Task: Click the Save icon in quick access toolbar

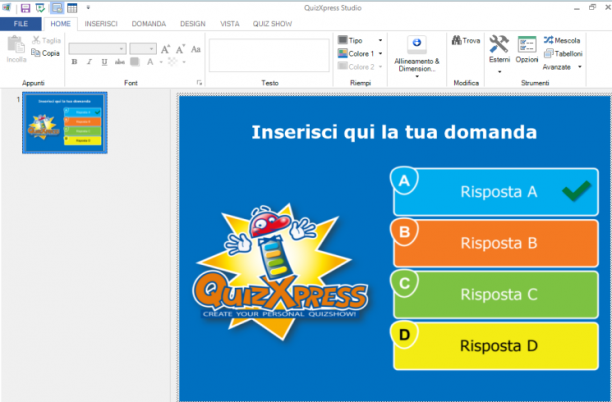Action: [25, 8]
